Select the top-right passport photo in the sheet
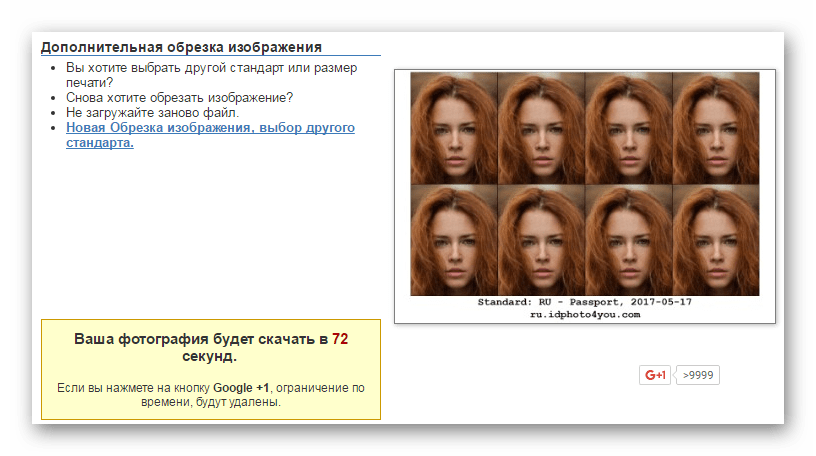This screenshot has width=816, height=456. pyautogui.click(x=715, y=128)
